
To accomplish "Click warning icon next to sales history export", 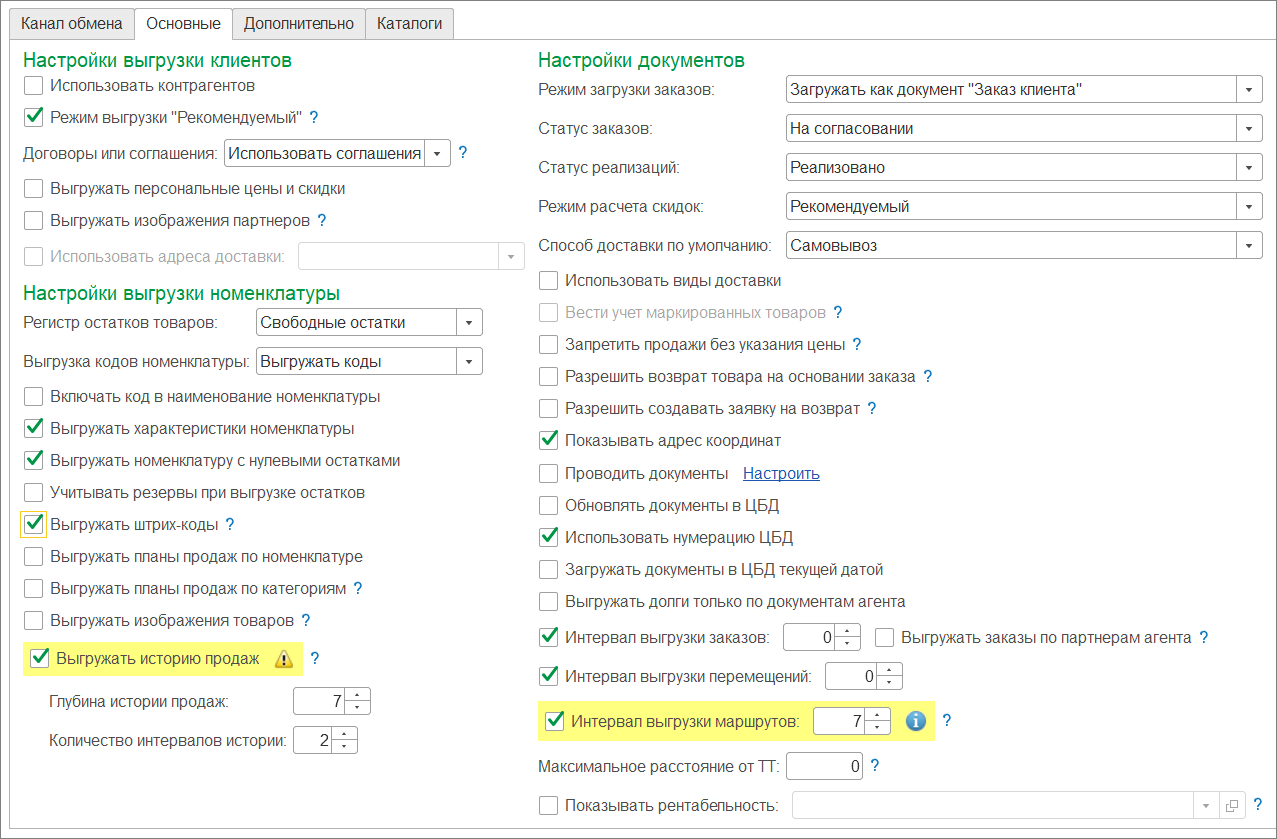I will [x=284, y=659].
